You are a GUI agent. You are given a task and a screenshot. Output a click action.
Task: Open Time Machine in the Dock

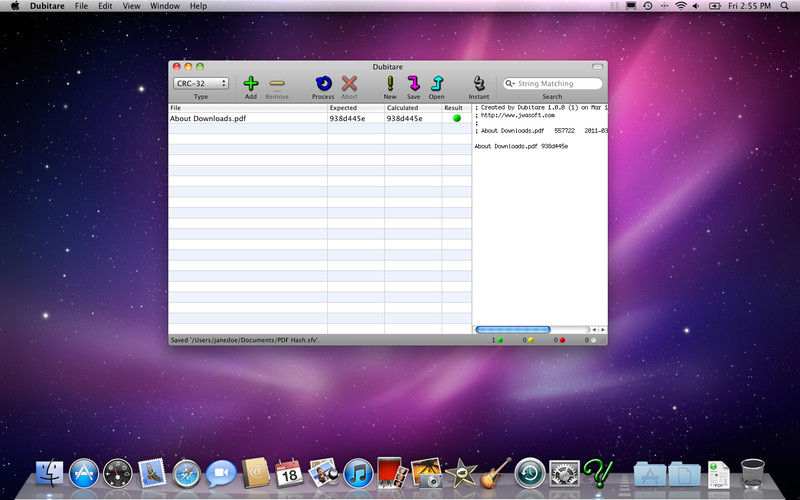[530, 473]
